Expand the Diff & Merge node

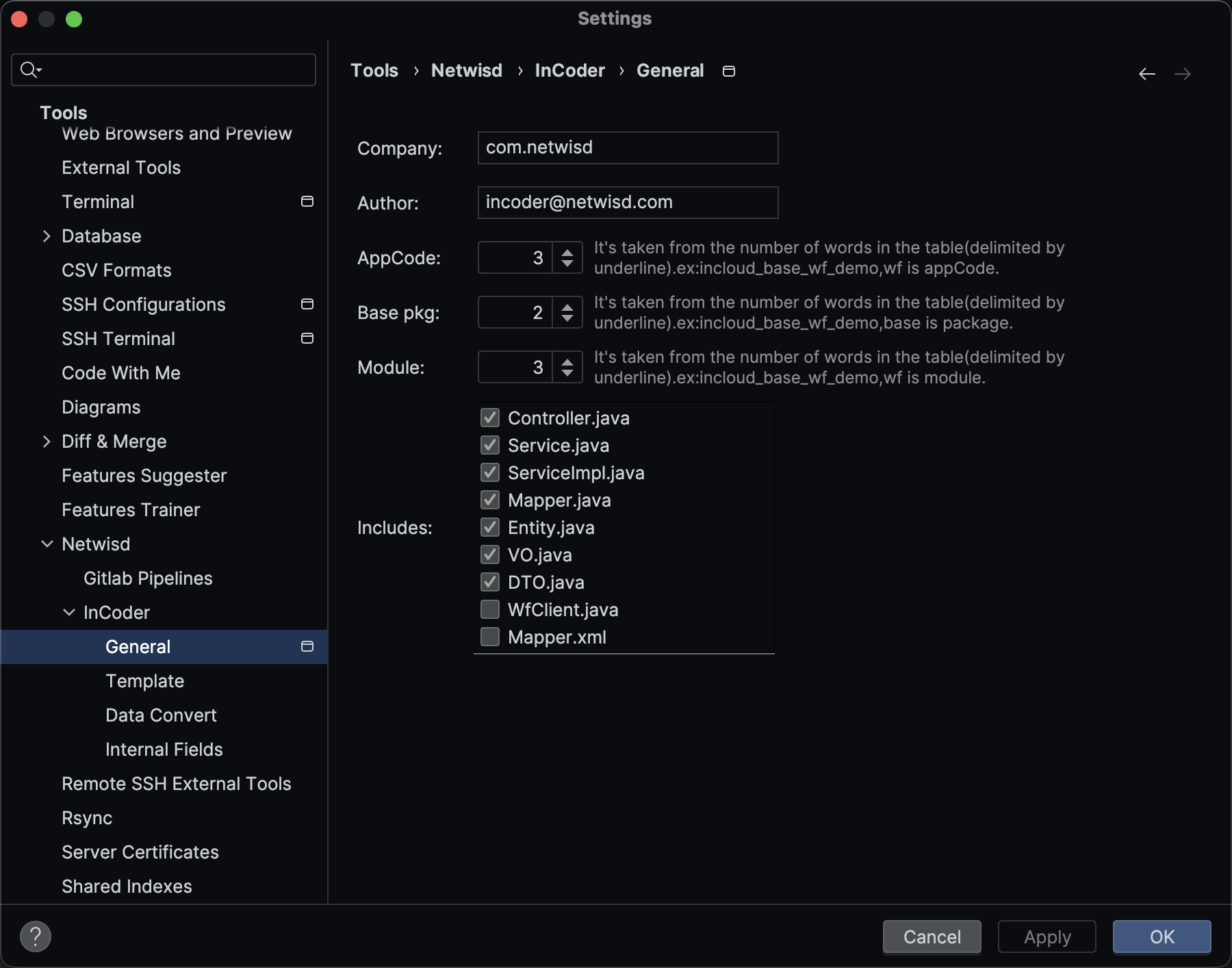(x=47, y=442)
